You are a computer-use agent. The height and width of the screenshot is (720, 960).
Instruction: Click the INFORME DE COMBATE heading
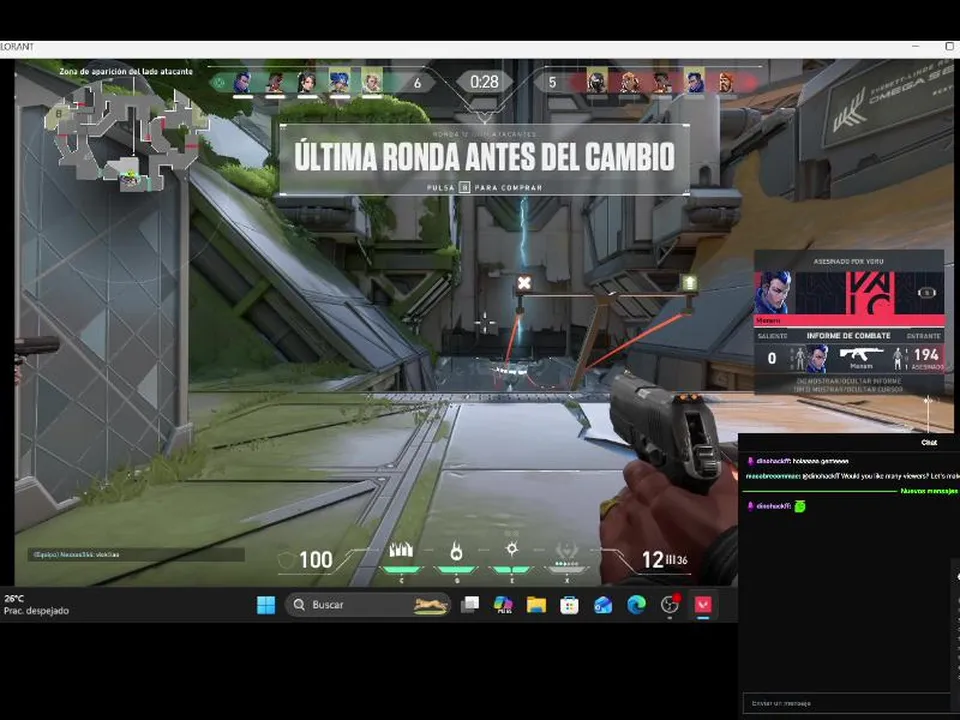pos(849,336)
